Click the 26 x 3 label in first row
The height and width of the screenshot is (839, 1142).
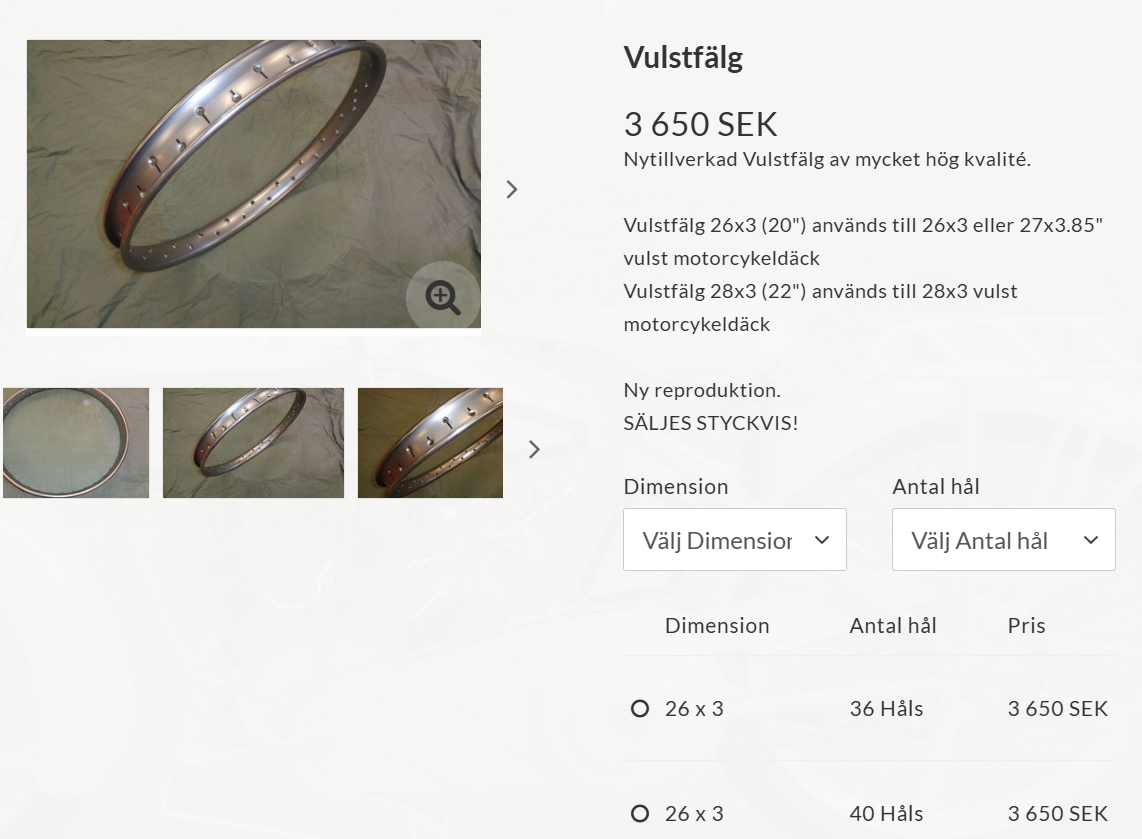[x=694, y=709]
